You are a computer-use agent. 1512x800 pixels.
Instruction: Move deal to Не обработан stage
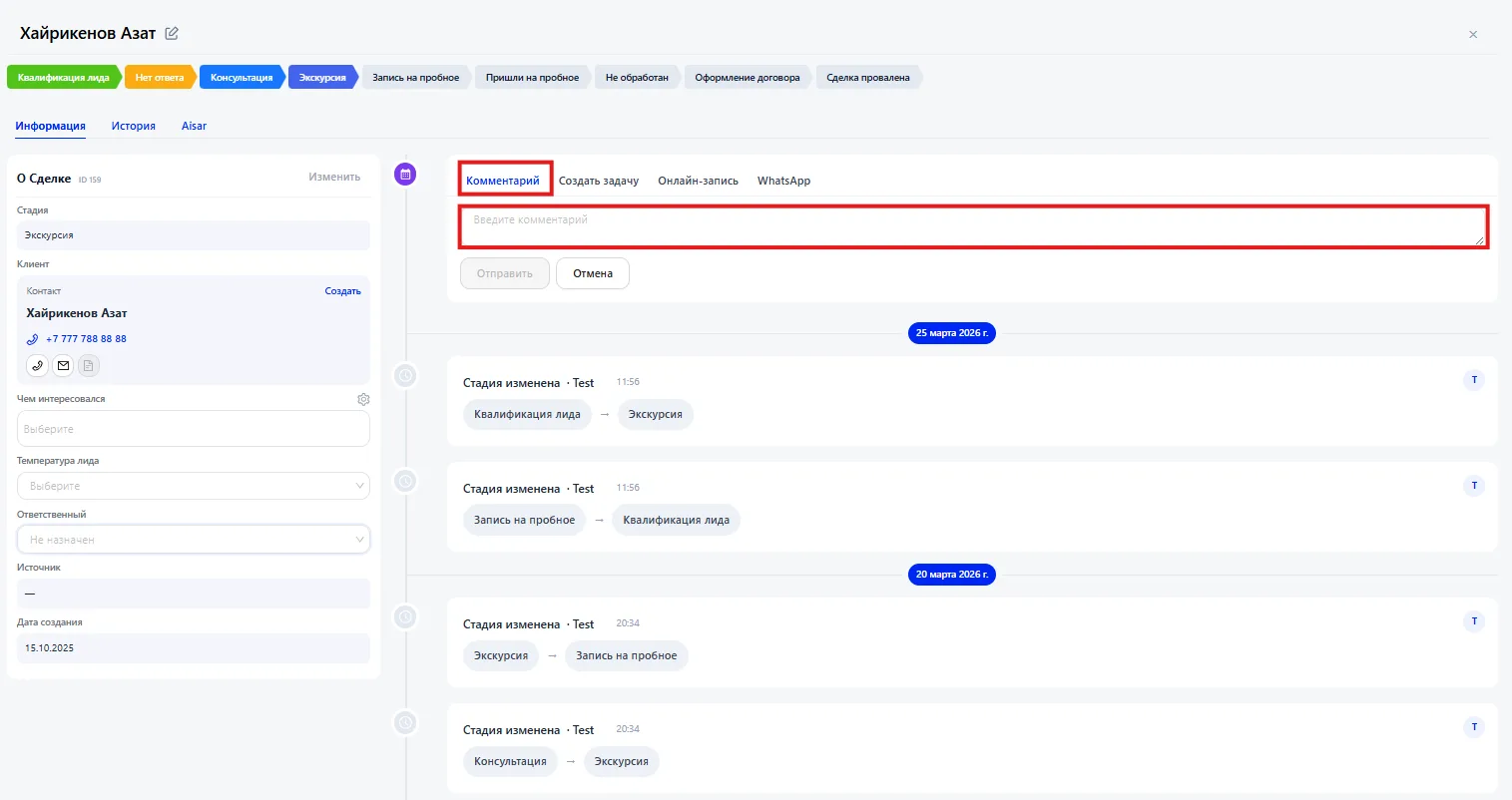[x=637, y=78]
